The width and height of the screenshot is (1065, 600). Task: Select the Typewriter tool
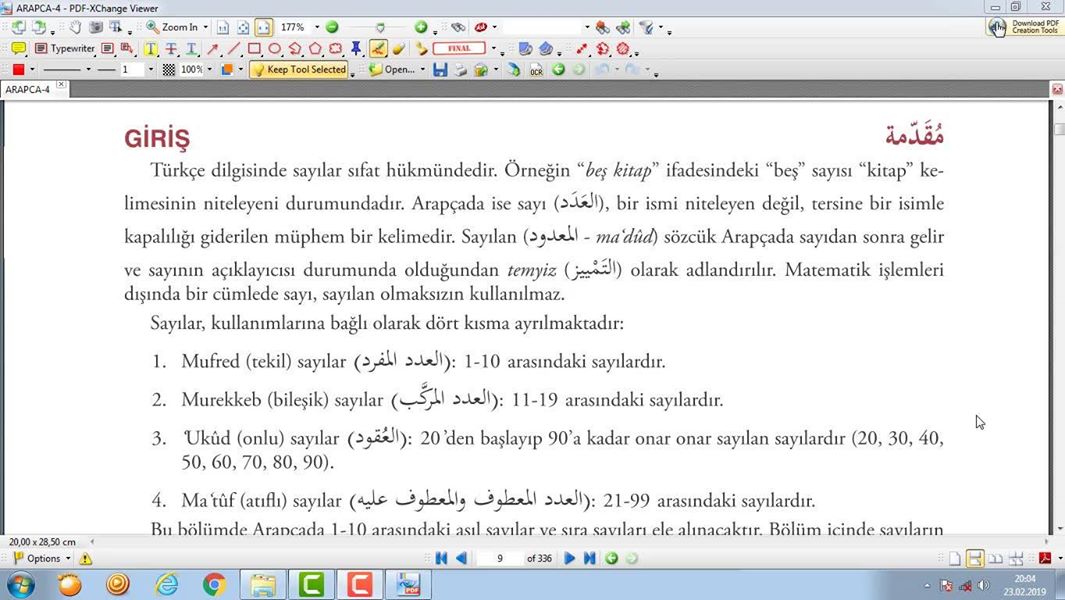pyautogui.click(x=65, y=48)
